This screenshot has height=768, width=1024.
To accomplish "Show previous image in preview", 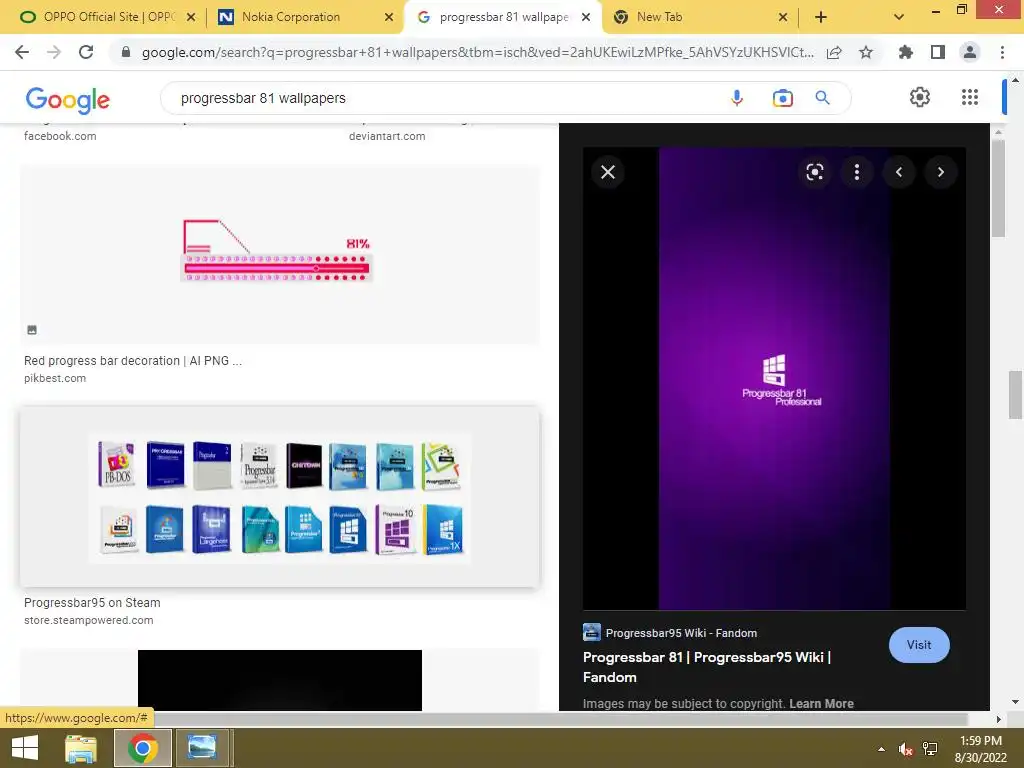I will coord(899,172).
